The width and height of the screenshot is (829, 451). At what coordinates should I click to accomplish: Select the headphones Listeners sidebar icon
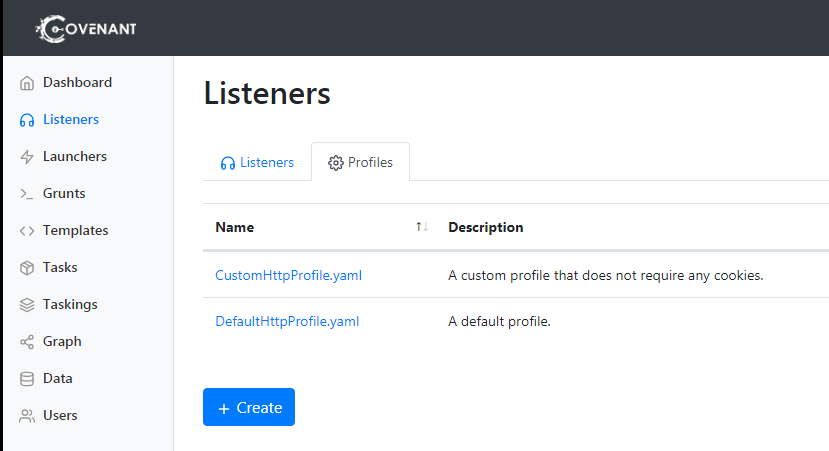(27, 120)
